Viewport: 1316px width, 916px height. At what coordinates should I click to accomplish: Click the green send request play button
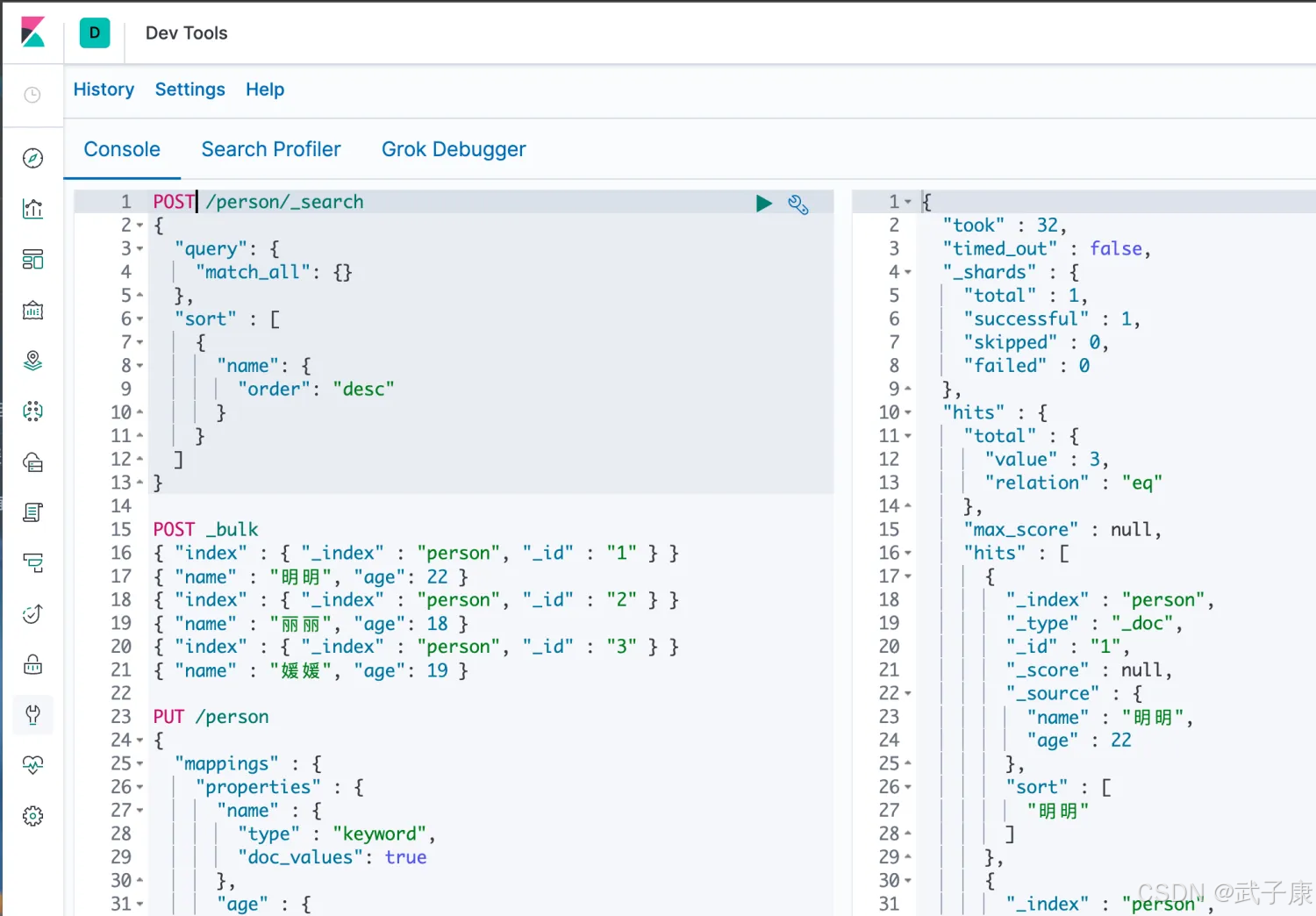[x=763, y=204]
